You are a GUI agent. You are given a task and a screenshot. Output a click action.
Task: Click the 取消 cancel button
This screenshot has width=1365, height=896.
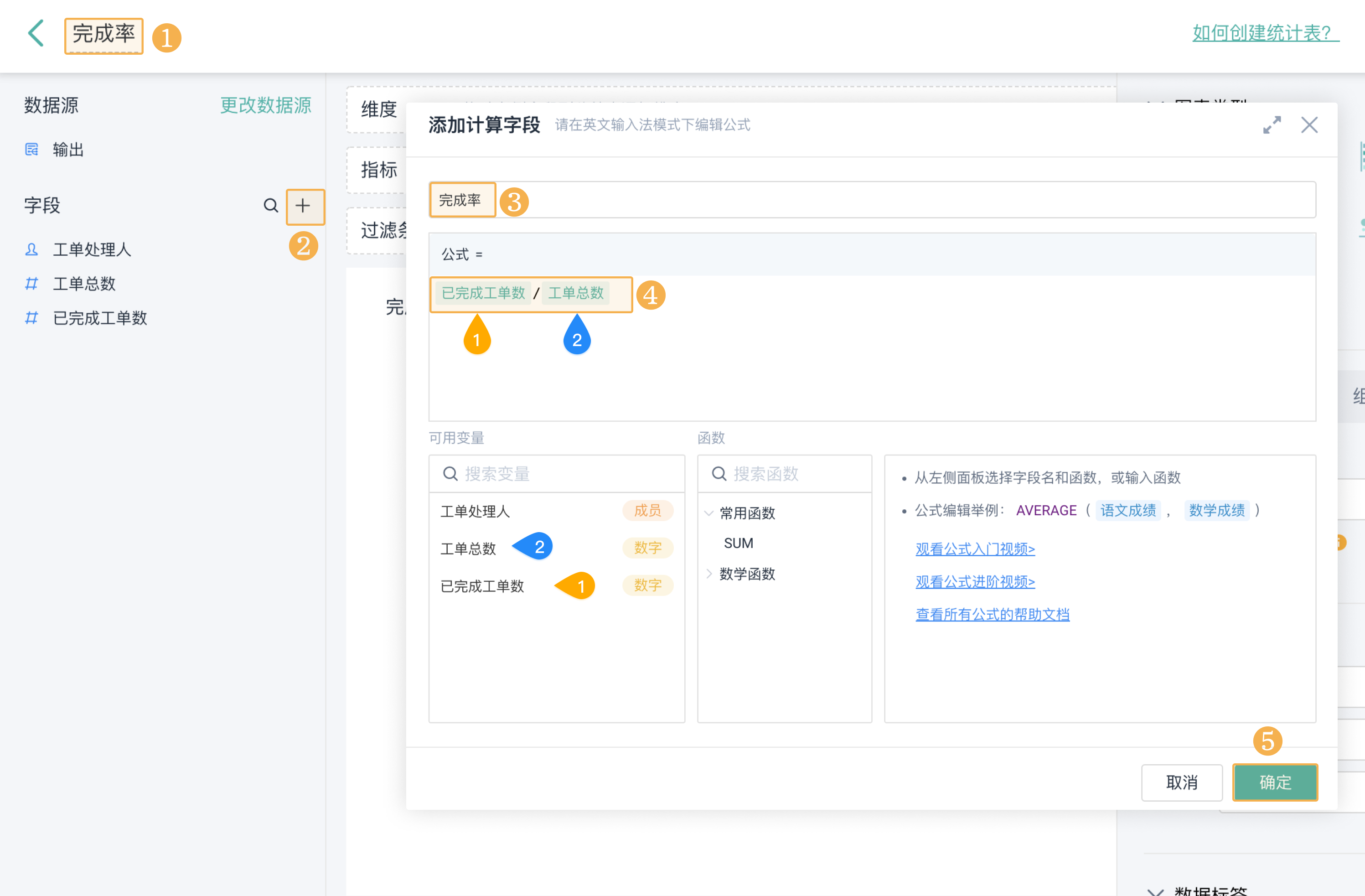1181,782
